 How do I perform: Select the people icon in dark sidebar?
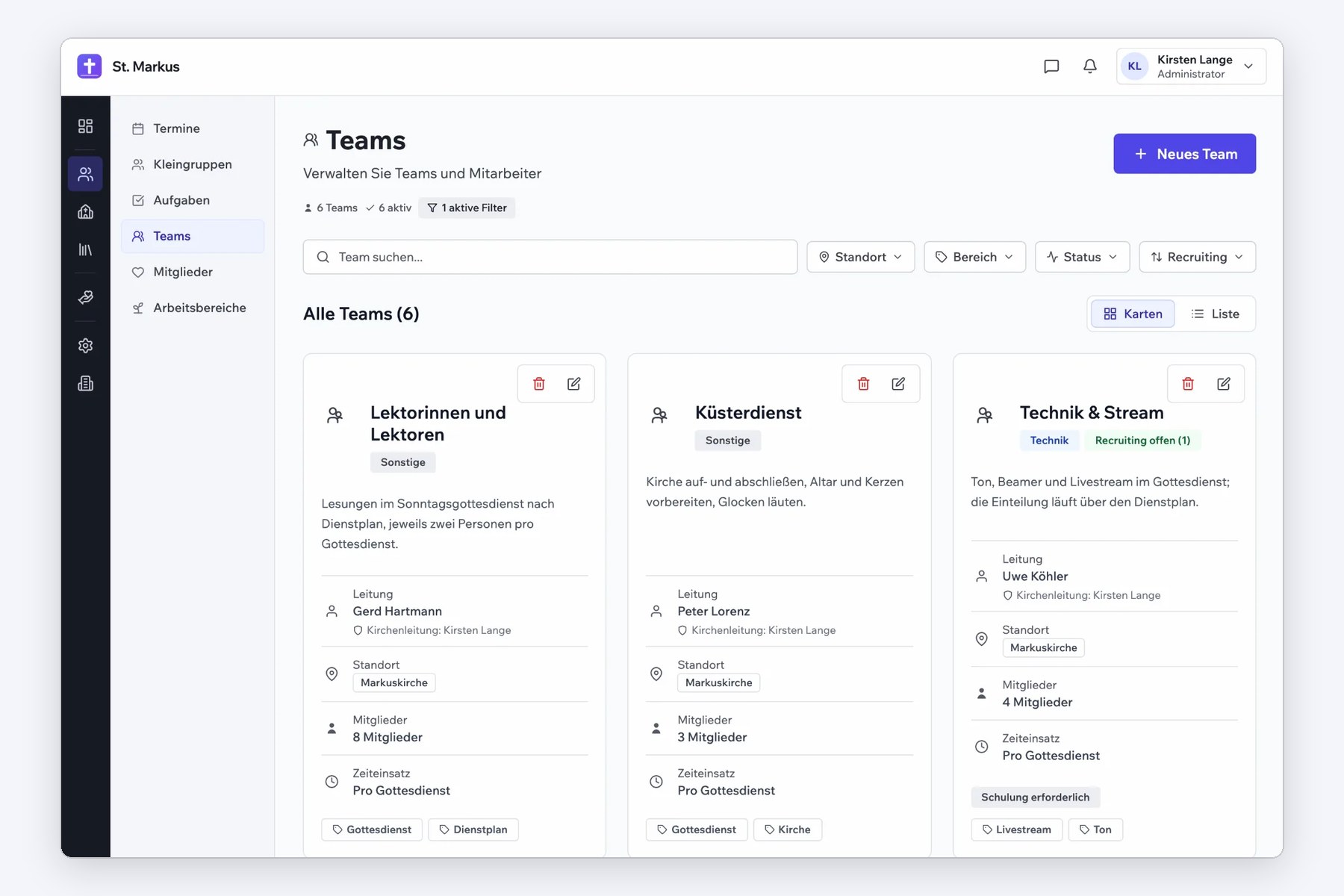pos(85,174)
